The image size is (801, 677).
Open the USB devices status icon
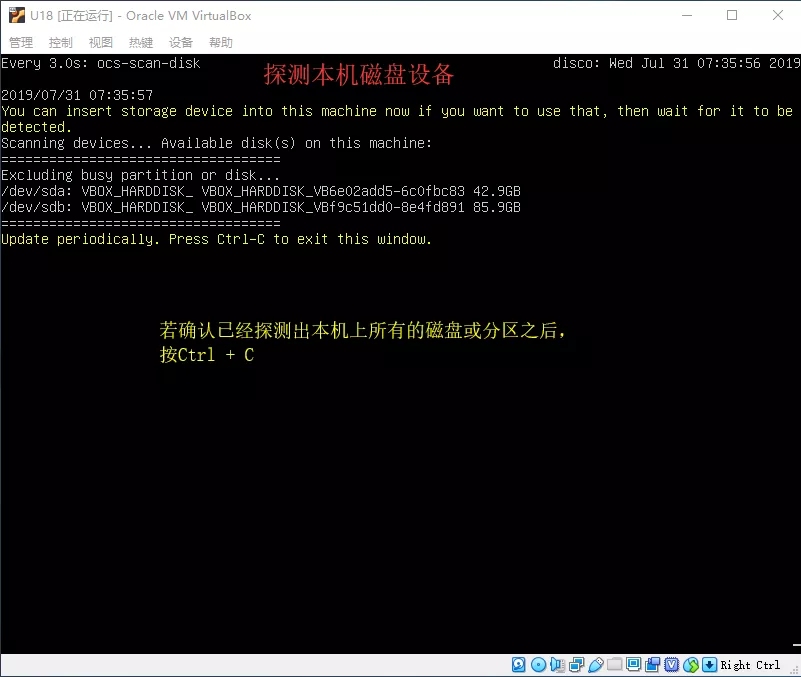click(x=596, y=665)
